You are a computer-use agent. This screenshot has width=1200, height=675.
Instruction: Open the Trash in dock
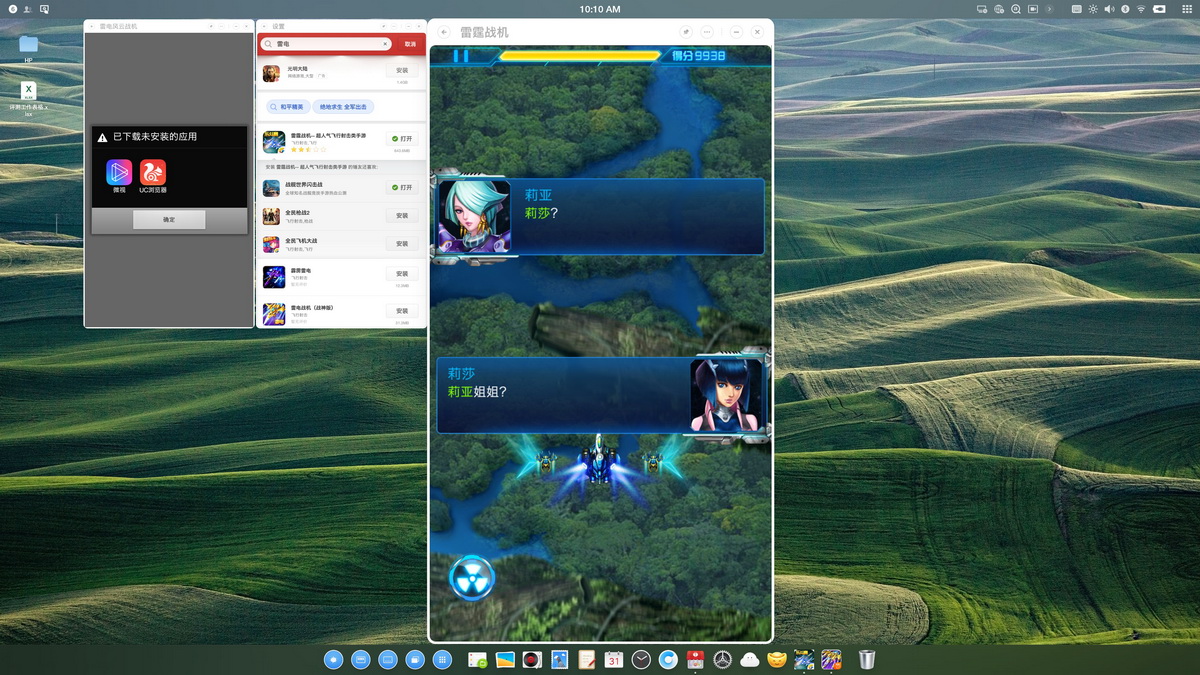tap(867, 660)
